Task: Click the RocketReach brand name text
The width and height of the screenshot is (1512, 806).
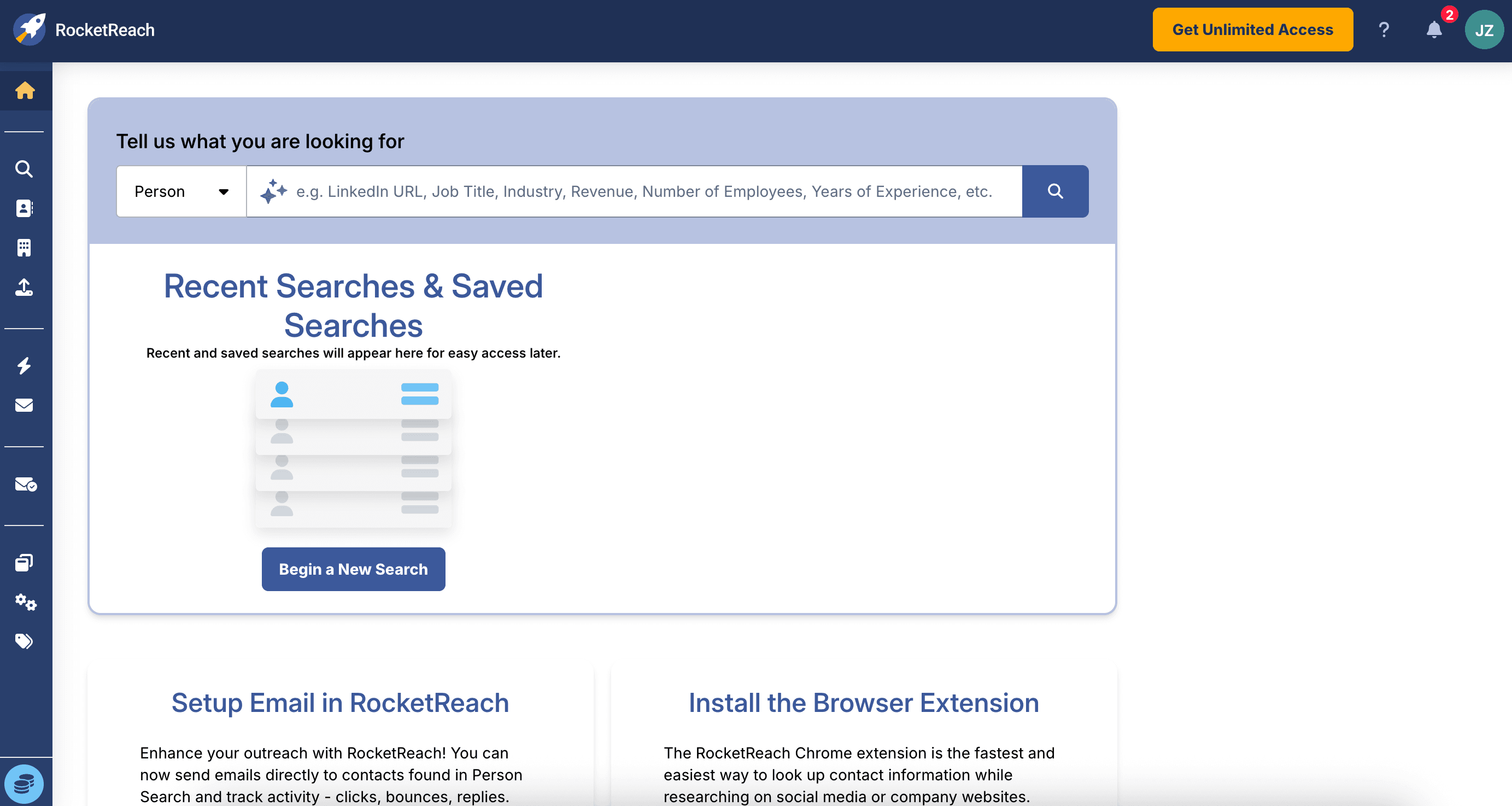Action: (x=104, y=30)
